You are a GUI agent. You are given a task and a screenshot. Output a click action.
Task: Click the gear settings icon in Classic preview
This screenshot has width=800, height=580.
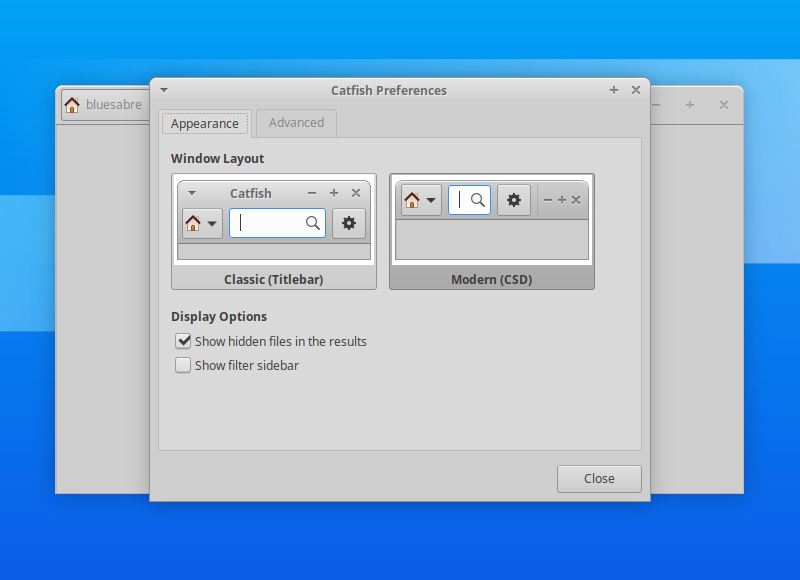pos(349,223)
